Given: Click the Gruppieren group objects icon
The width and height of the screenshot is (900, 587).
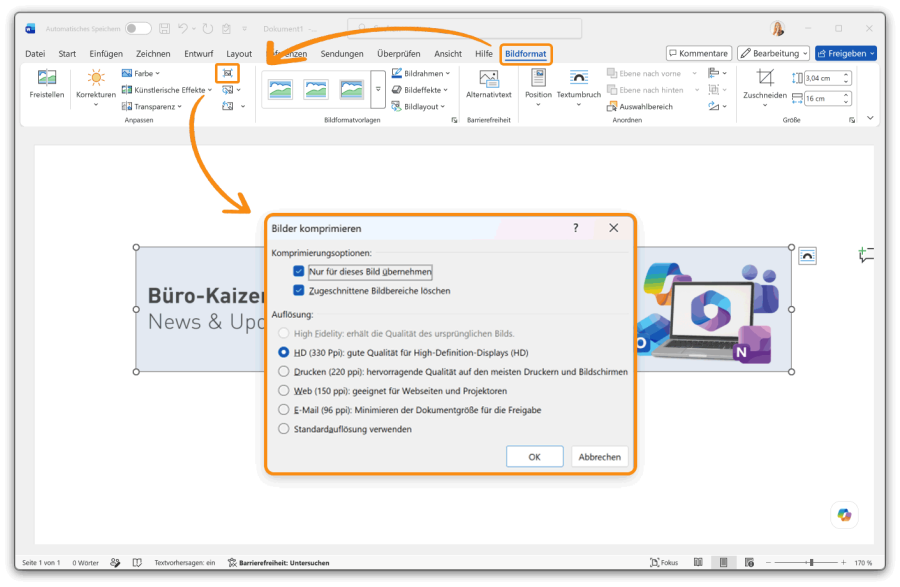Looking at the screenshot, I should (x=713, y=90).
